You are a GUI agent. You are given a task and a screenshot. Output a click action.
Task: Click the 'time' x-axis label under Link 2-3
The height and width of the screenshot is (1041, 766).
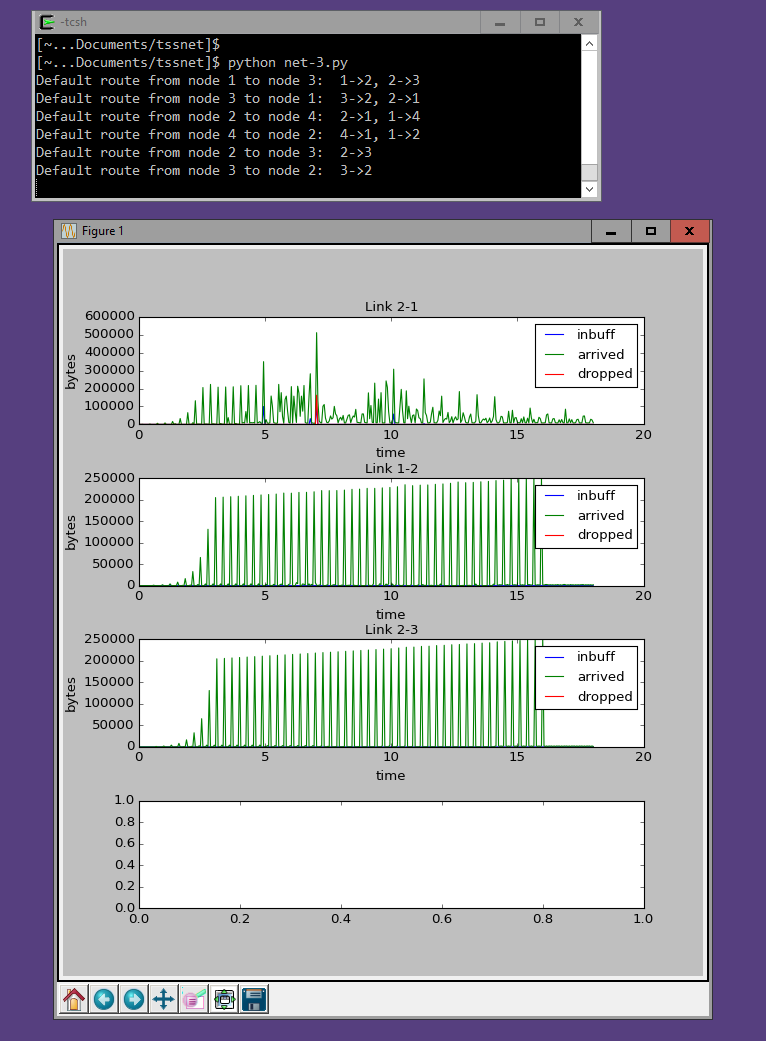(x=390, y=775)
